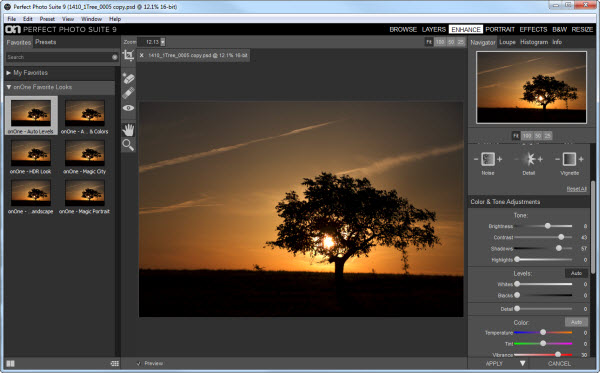
Task: Toggle the Preview checkbox
Action: [x=139, y=363]
